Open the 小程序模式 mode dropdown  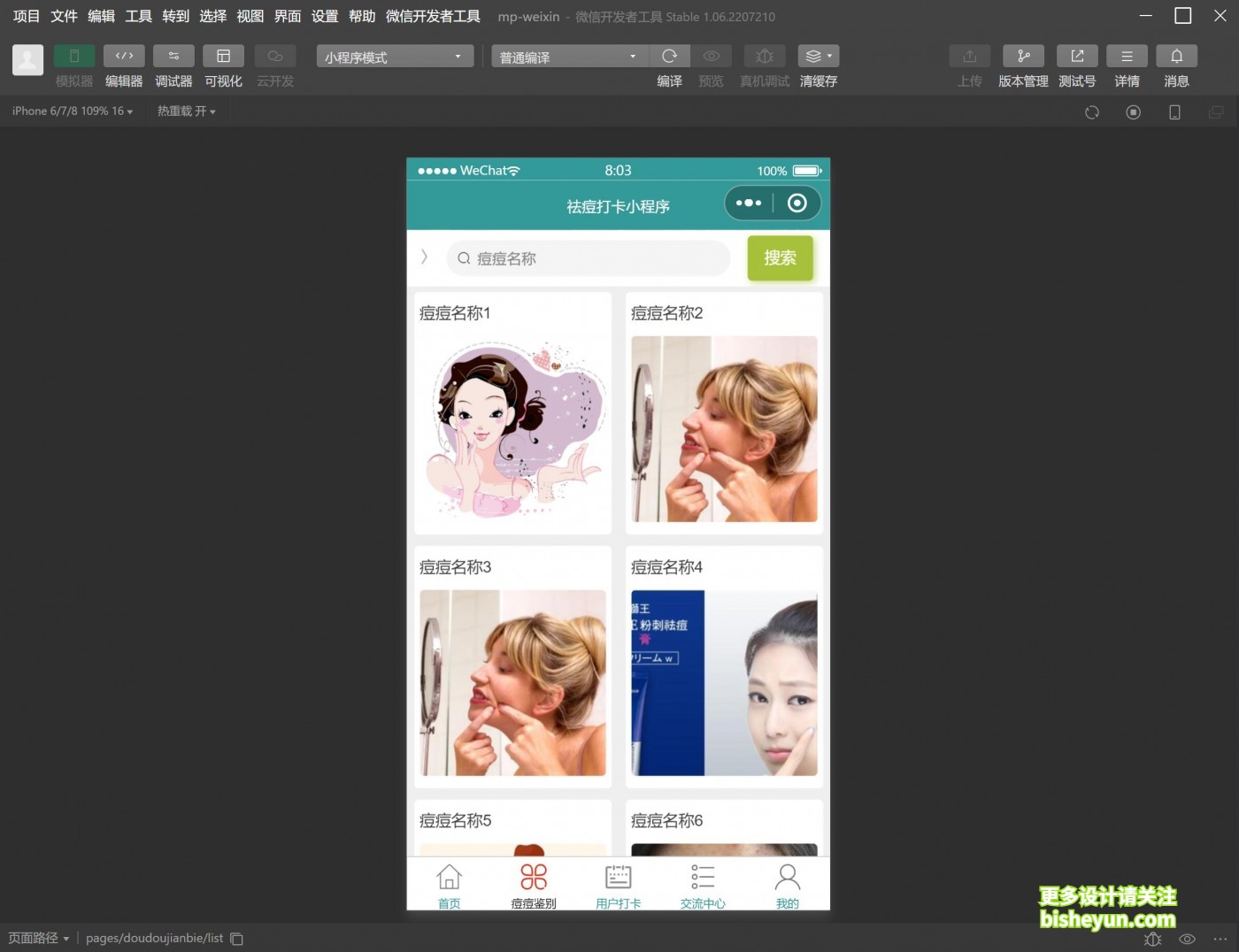[395, 57]
